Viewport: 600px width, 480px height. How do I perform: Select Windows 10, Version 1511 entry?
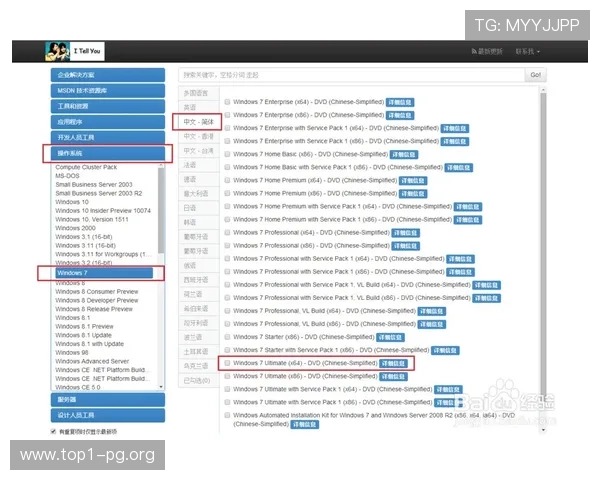coord(92,220)
